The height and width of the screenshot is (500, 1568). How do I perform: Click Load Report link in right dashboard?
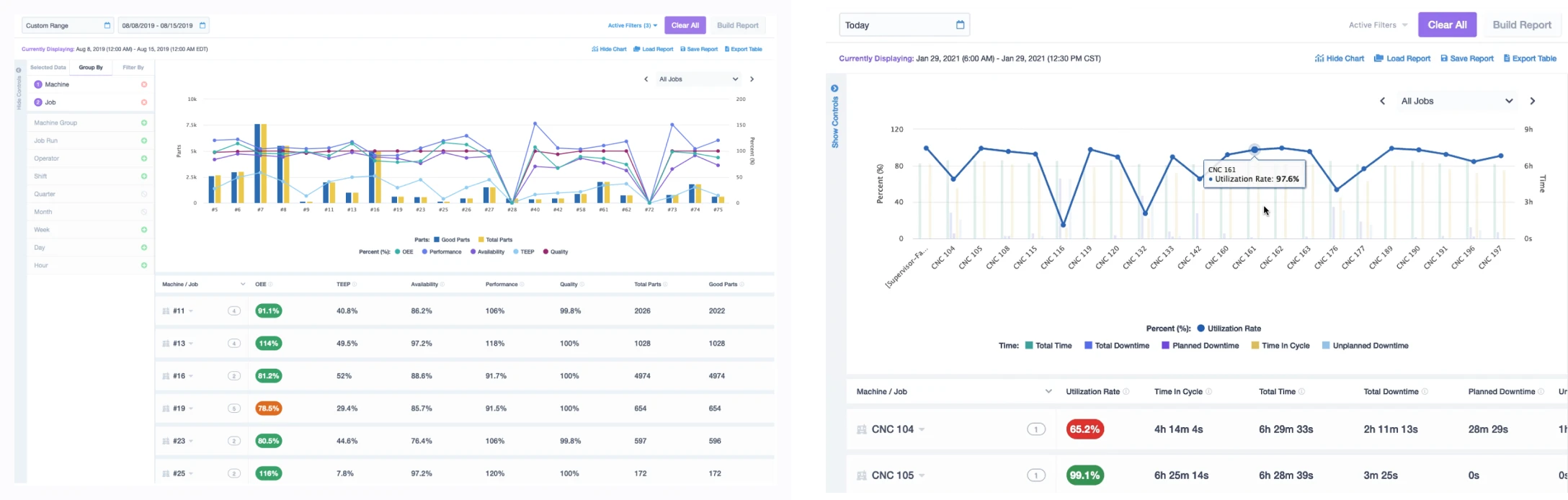(1402, 58)
